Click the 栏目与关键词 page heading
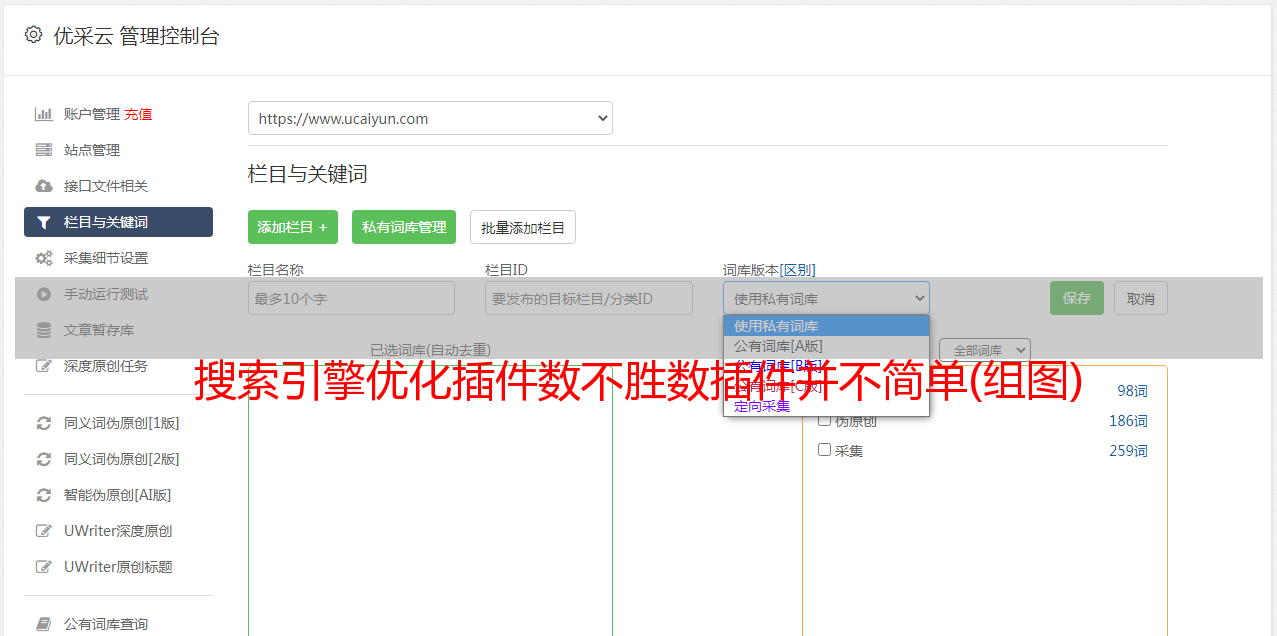 pyautogui.click(x=308, y=174)
